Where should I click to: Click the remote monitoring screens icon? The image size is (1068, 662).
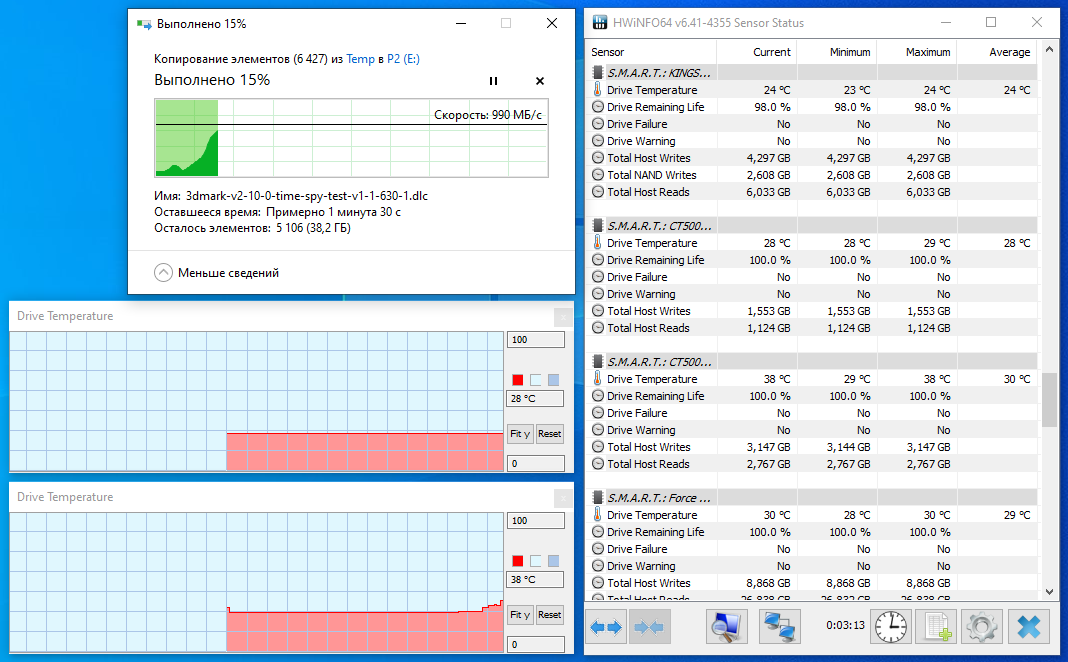(779, 626)
